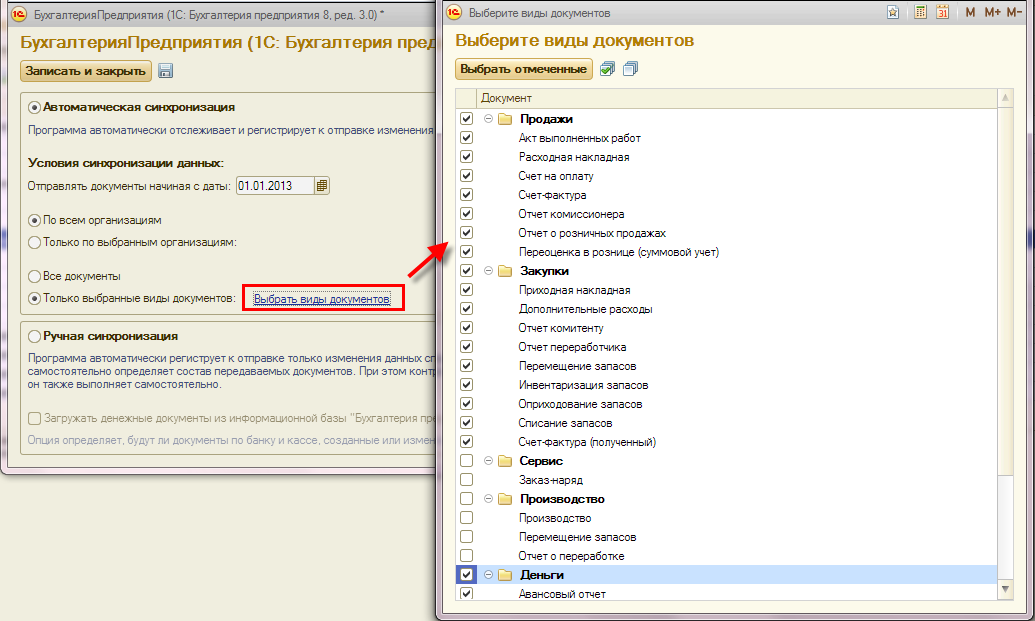The width and height of the screenshot is (1035, 621).
Task: Select the Инвентаризация запасов row
Action: click(x=726, y=385)
